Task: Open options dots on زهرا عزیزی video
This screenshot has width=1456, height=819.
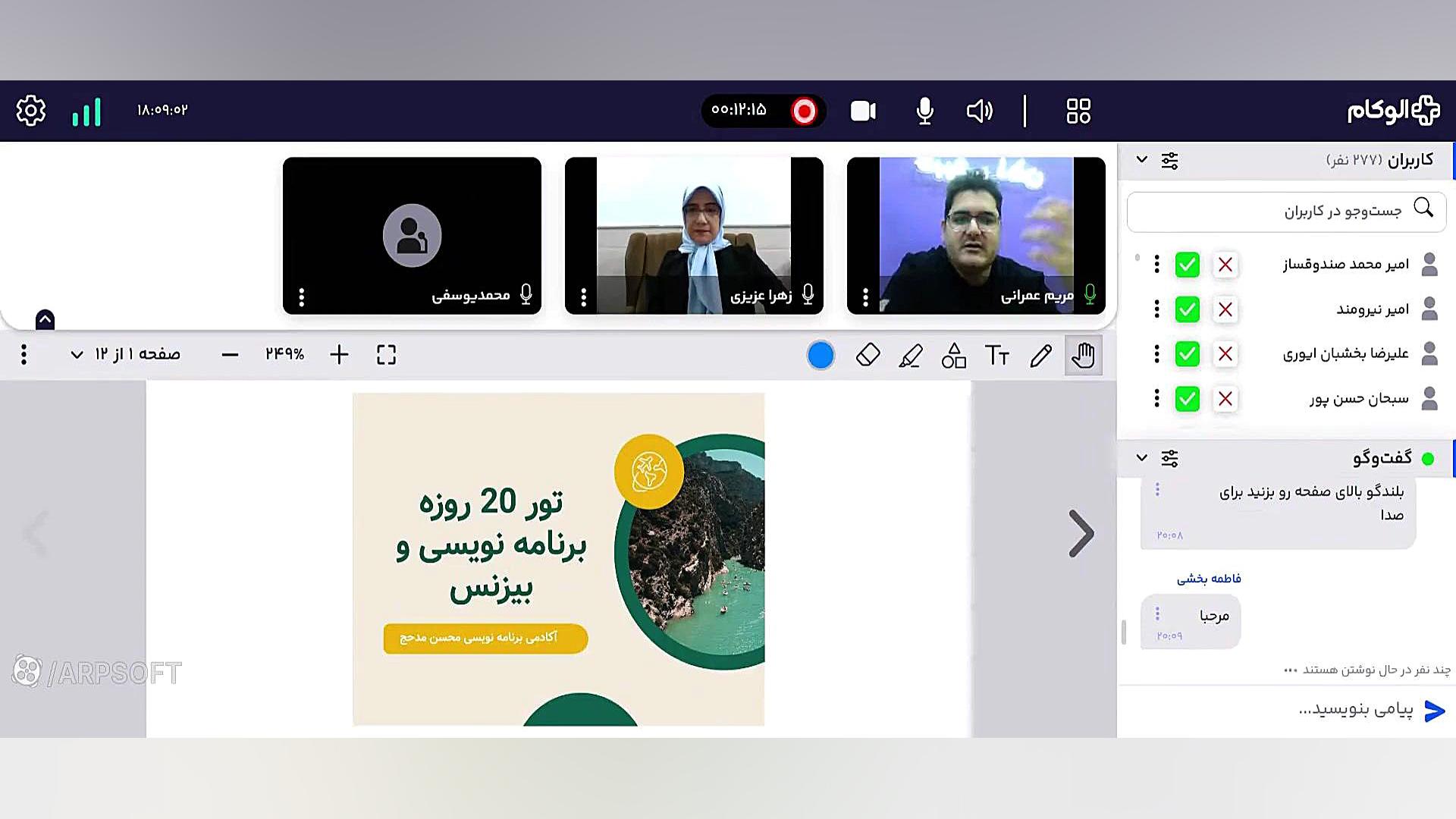Action: 583,297
